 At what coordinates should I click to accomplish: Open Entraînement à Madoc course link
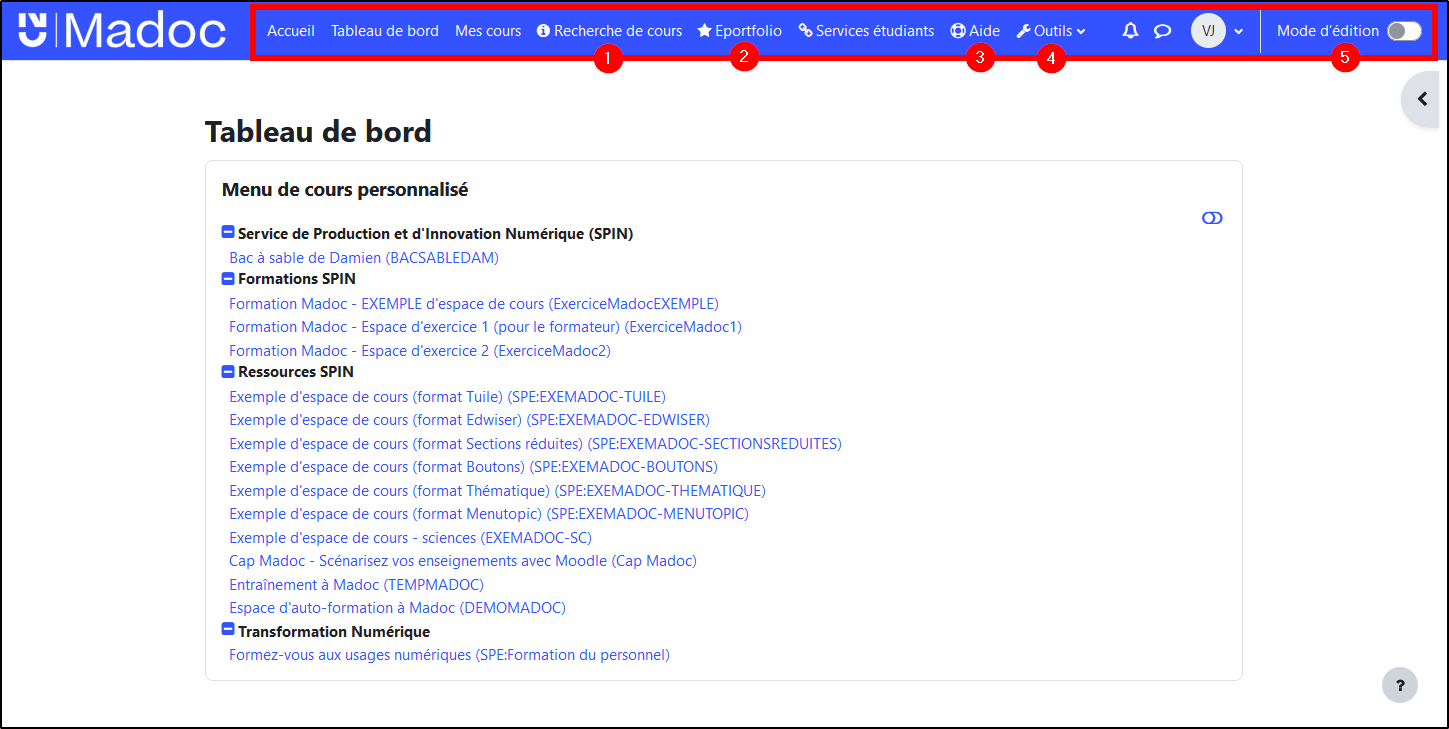356,584
